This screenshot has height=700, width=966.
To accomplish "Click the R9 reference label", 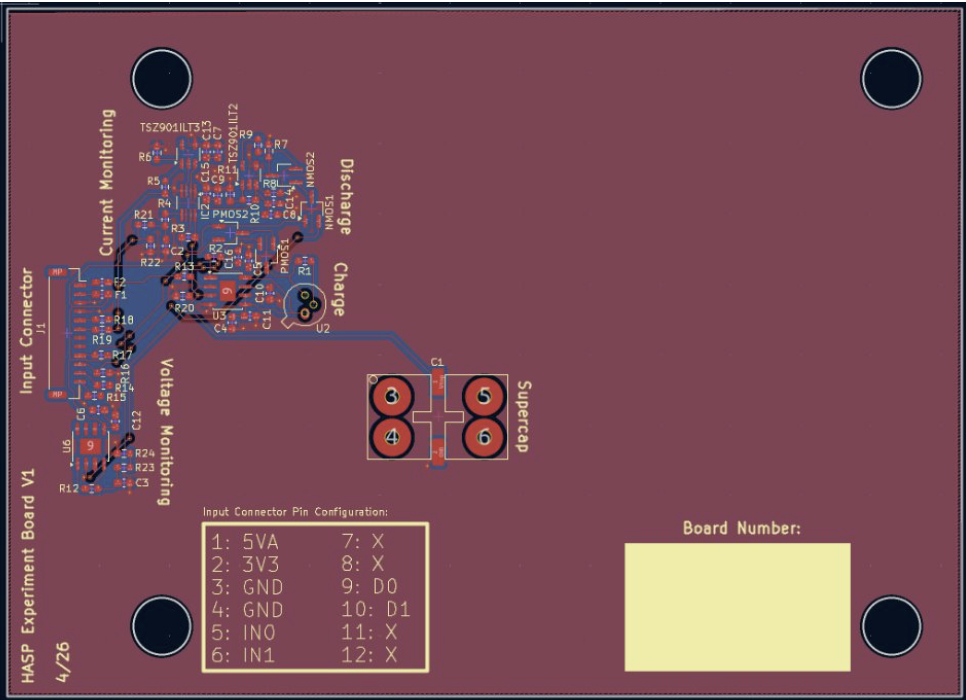I will pyautogui.click(x=246, y=134).
